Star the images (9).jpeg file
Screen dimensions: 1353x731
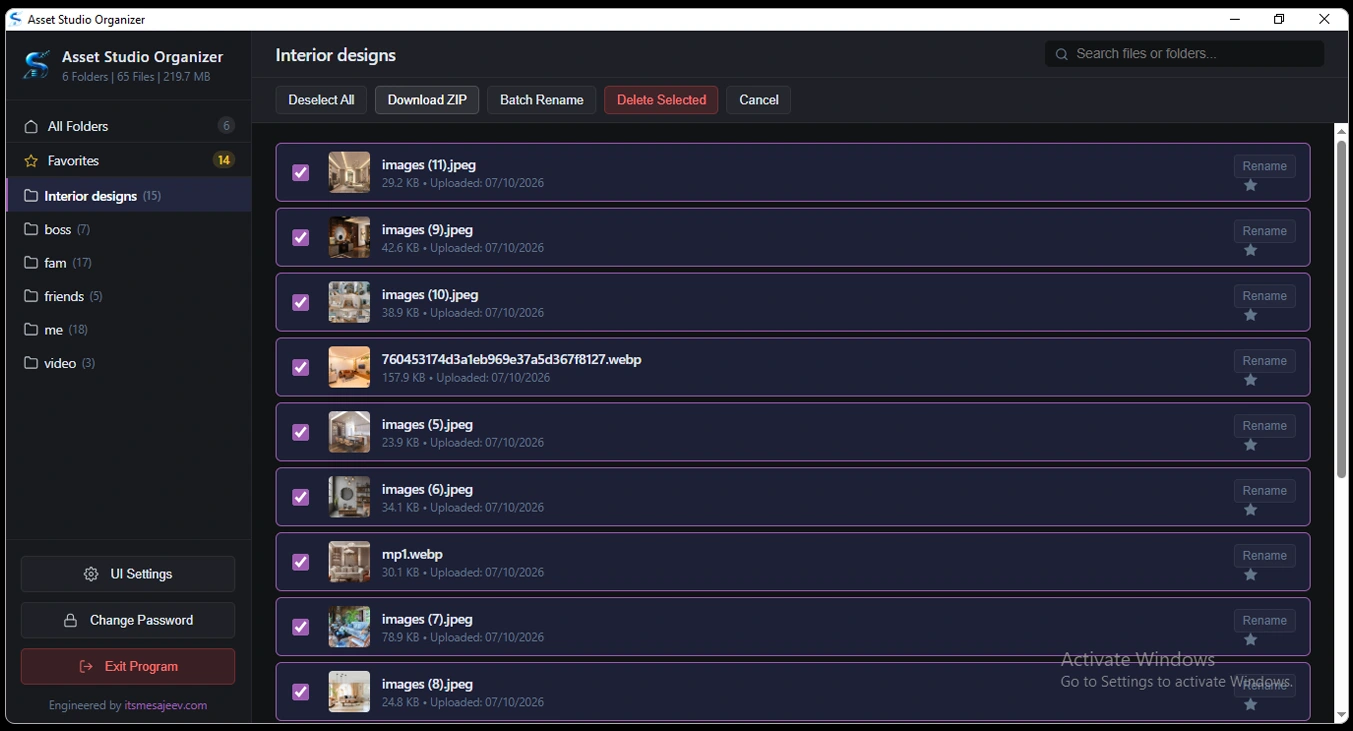[1250, 251]
